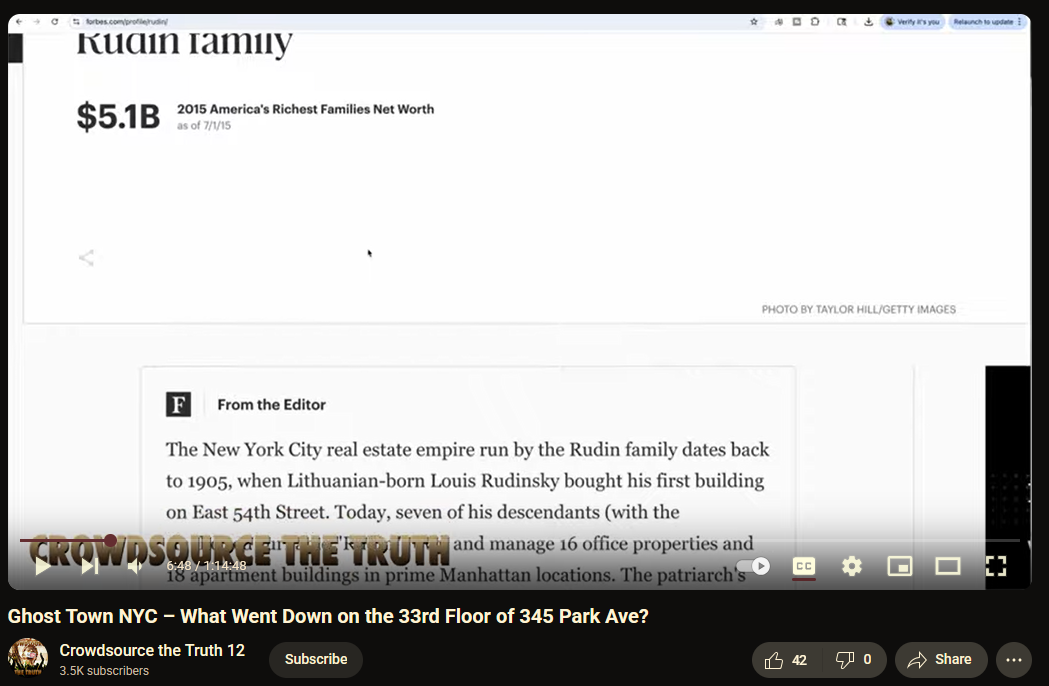Viewport: 1049px width, 686px height.
Task: Click the $5.1B net worth figure
Action: tap(118, 116)
